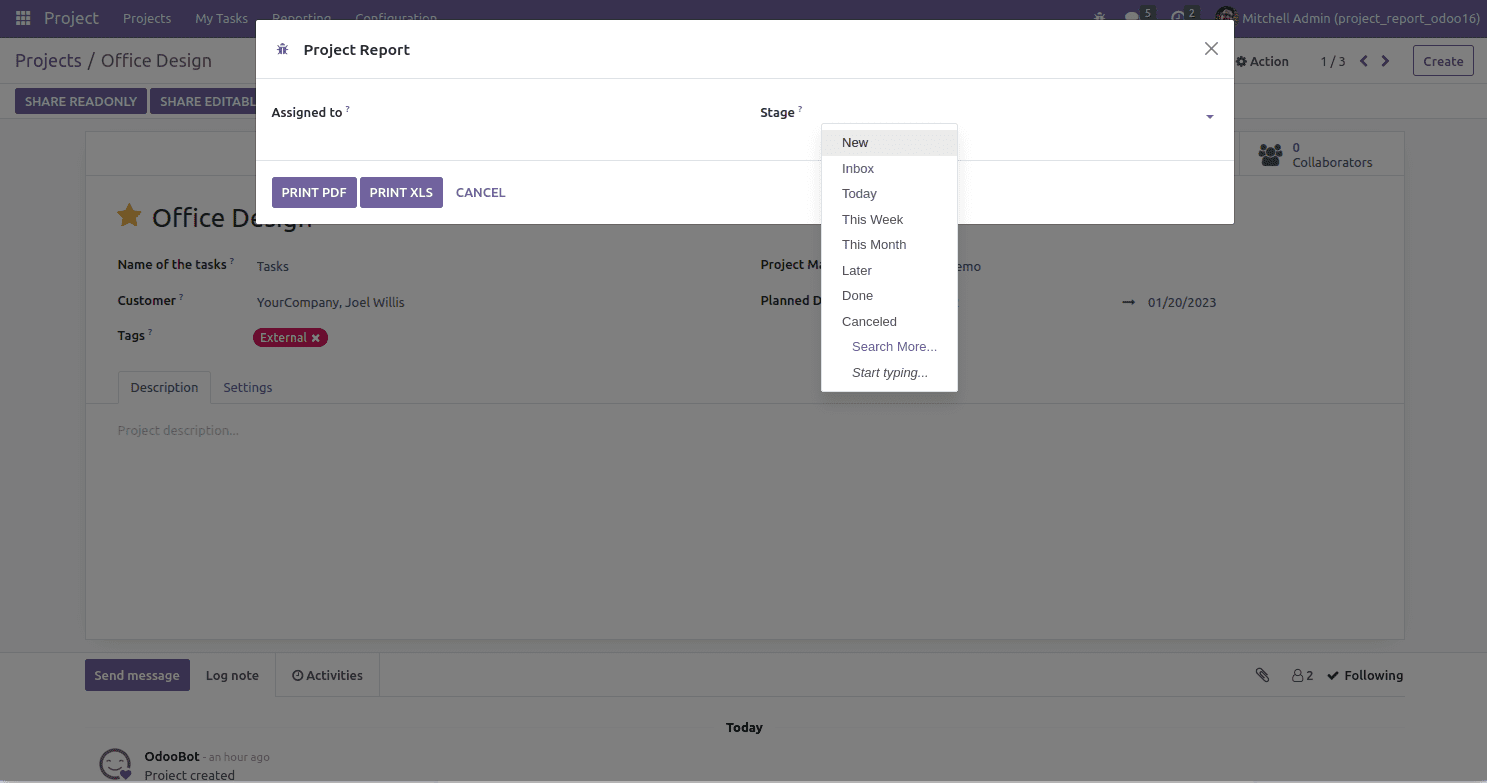Toggle the Following button
The height and width of the screenshot is (783, 1487).
coord(1365,675)
